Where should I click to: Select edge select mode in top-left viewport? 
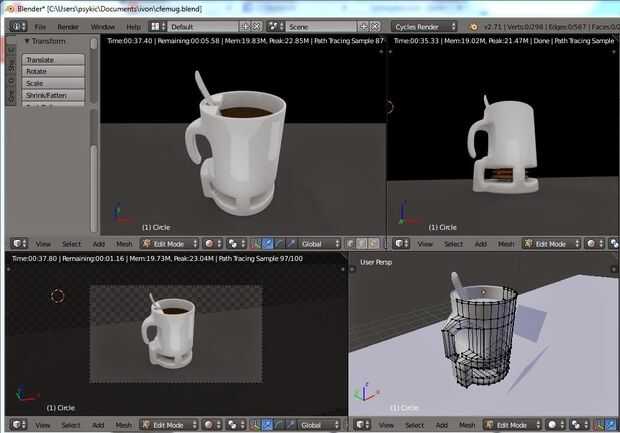pyautogui.click(x=362, y=244)
